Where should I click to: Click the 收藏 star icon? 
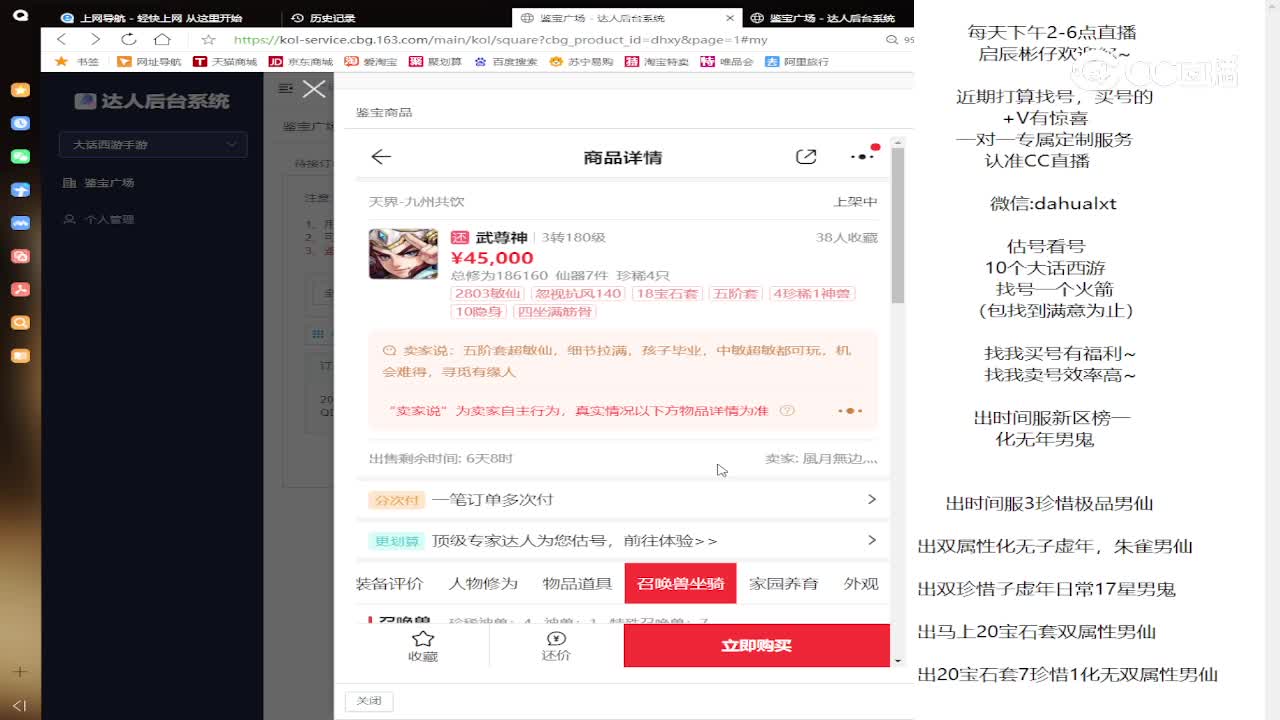[x=423, y=639]
